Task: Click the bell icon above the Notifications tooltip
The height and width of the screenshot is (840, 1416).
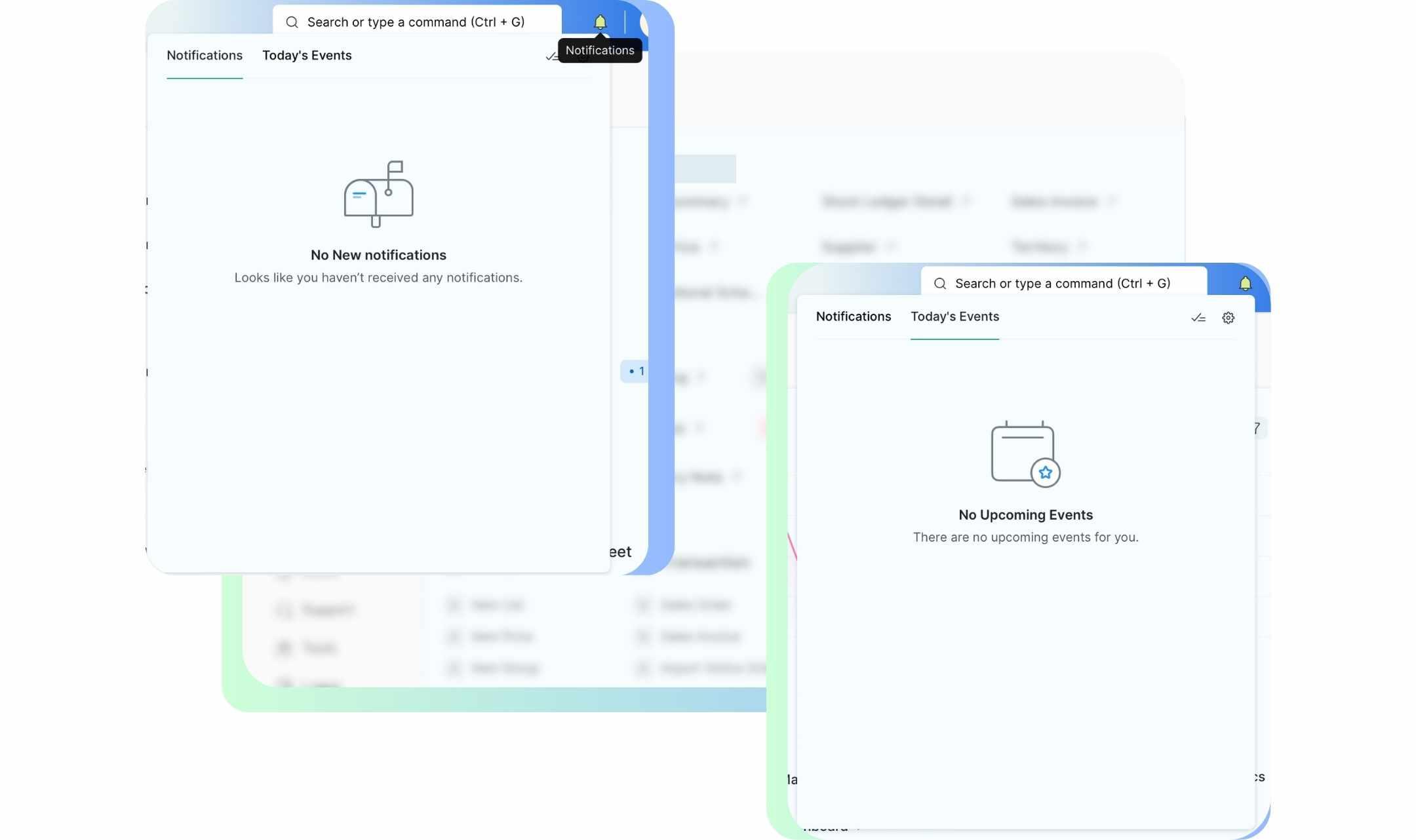Action: pos(600,22)
